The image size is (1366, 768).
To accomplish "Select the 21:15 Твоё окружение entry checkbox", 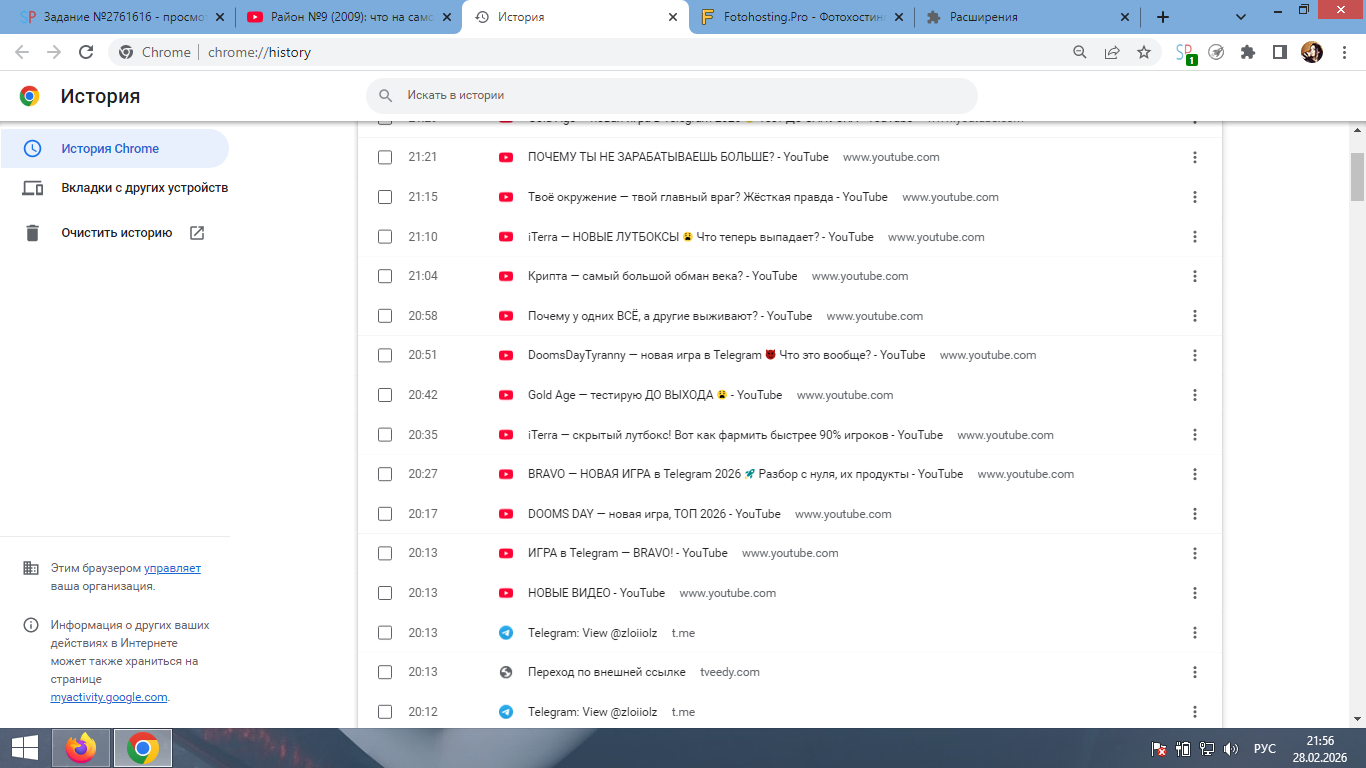I will coord(385,197).
